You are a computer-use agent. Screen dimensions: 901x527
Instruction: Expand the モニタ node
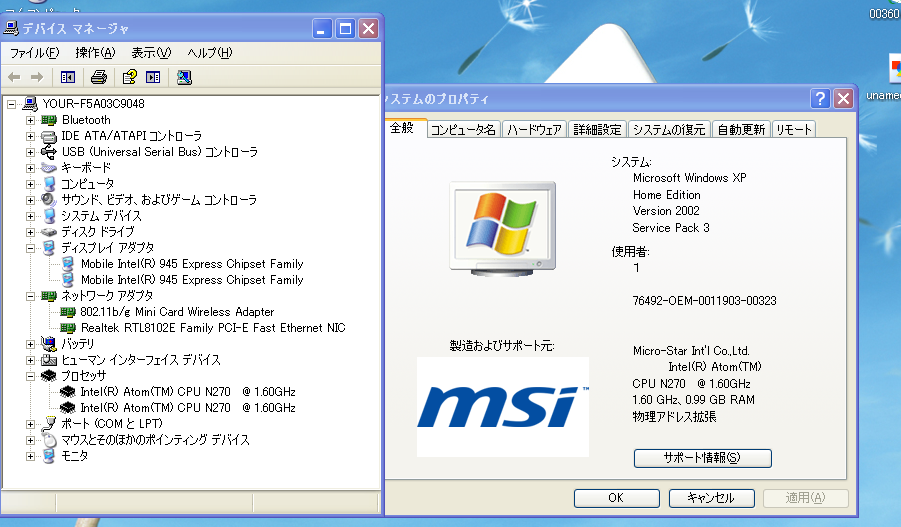pos(30,456)
